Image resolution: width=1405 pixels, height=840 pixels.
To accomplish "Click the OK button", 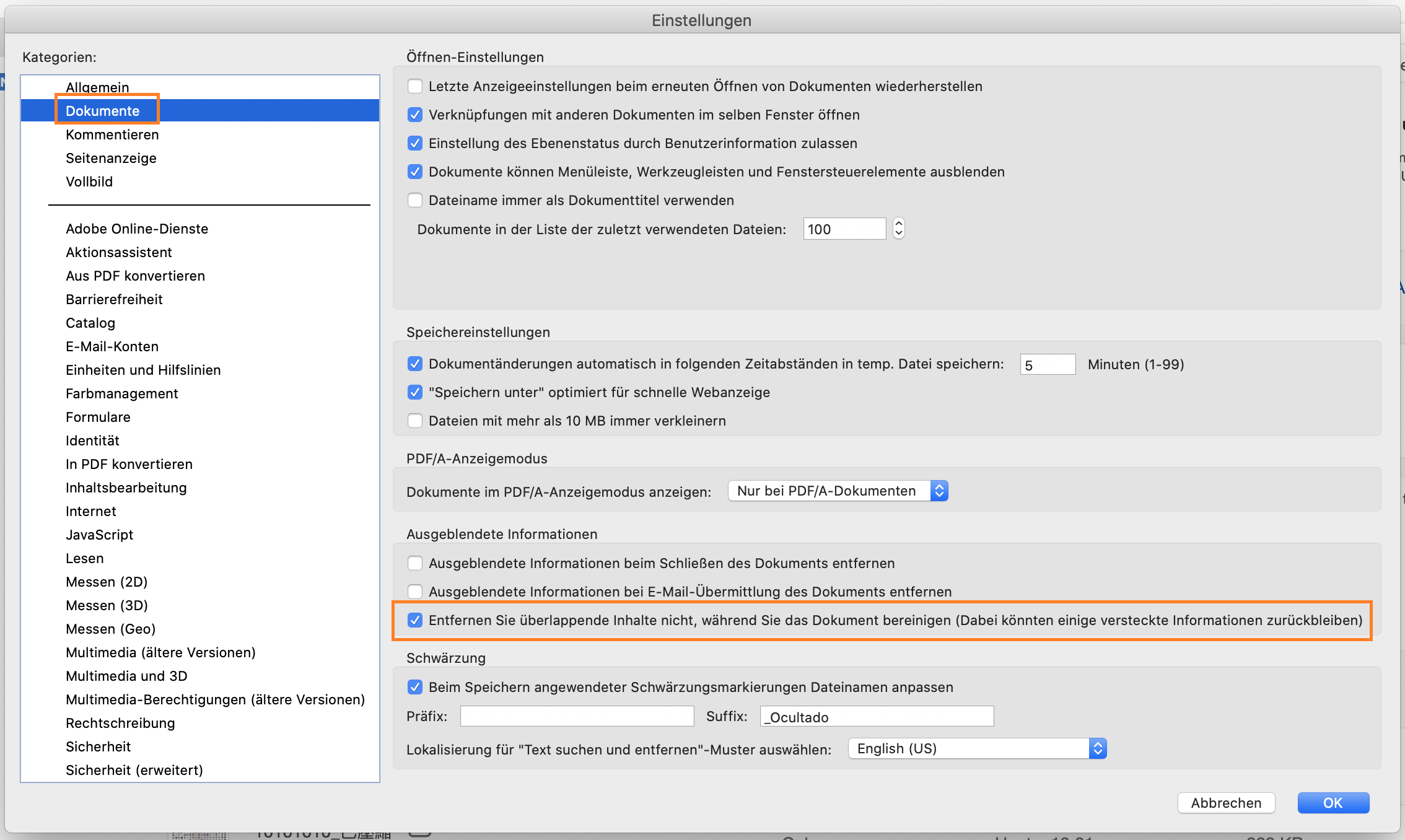I will pos(1333,803).
